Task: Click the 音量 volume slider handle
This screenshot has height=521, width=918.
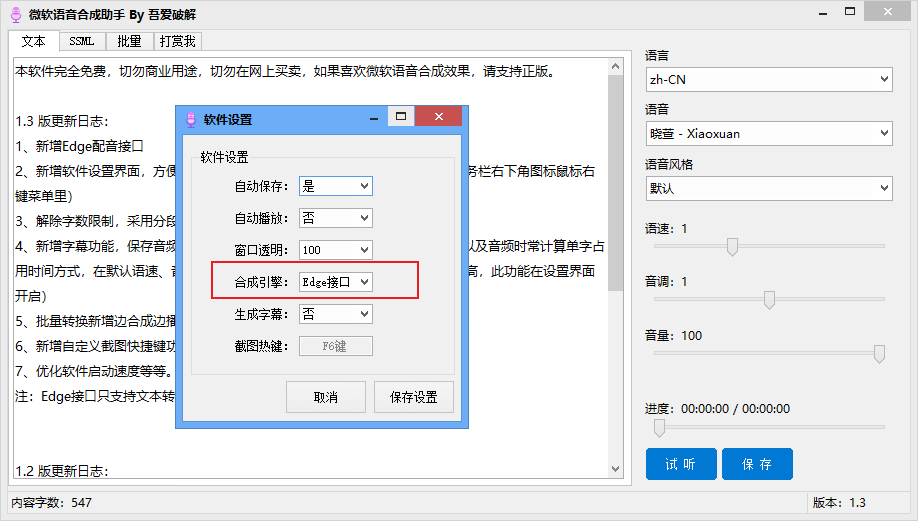Action: pos(879,354)
